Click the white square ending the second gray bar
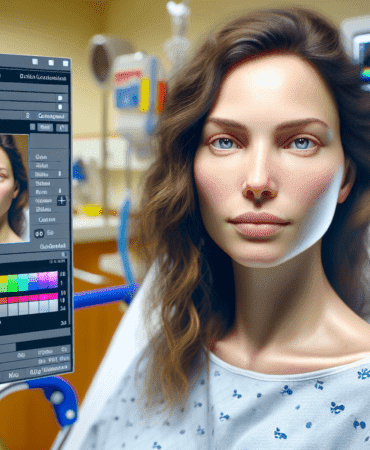Screen dimensions: 370x450 60,107
